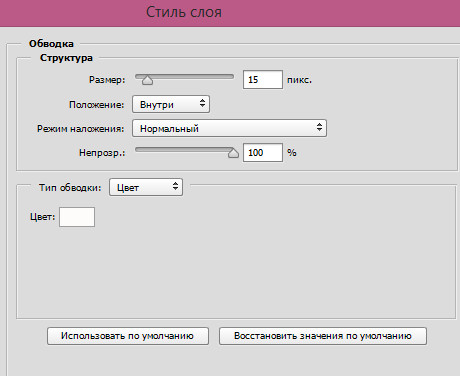
Task: Click the Размер slider track
Action: click(184, 77)
